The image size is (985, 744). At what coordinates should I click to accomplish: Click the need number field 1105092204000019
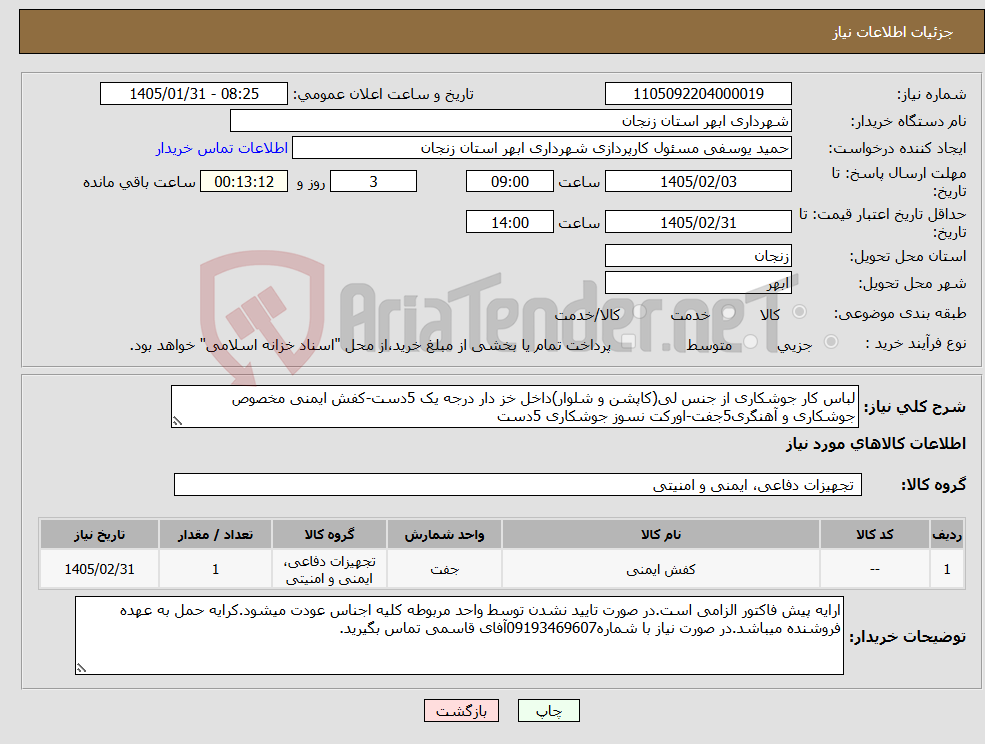tap(698, 94)
